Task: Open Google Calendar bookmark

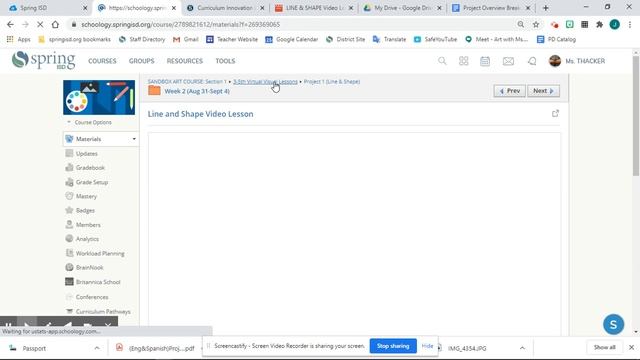Action: pyautogui.click(x=291, y=40)
